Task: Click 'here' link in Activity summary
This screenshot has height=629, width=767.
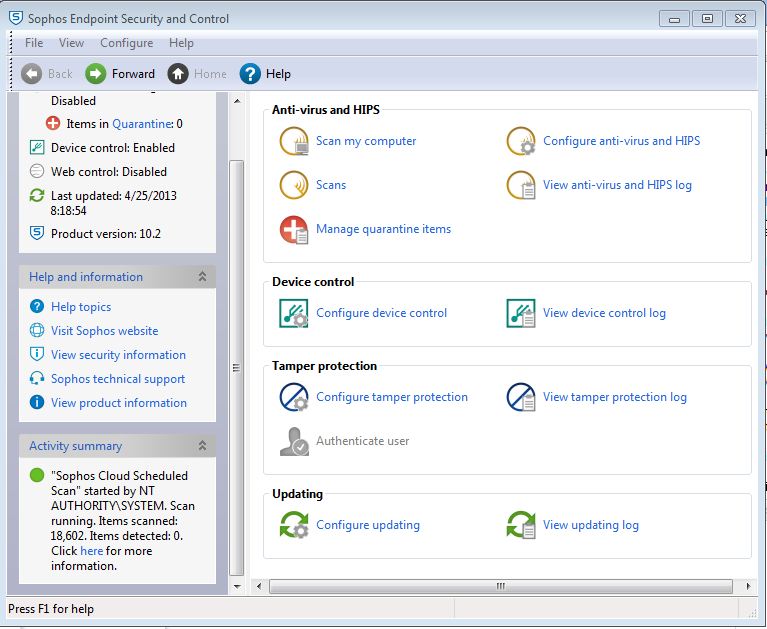Action: 91,551
